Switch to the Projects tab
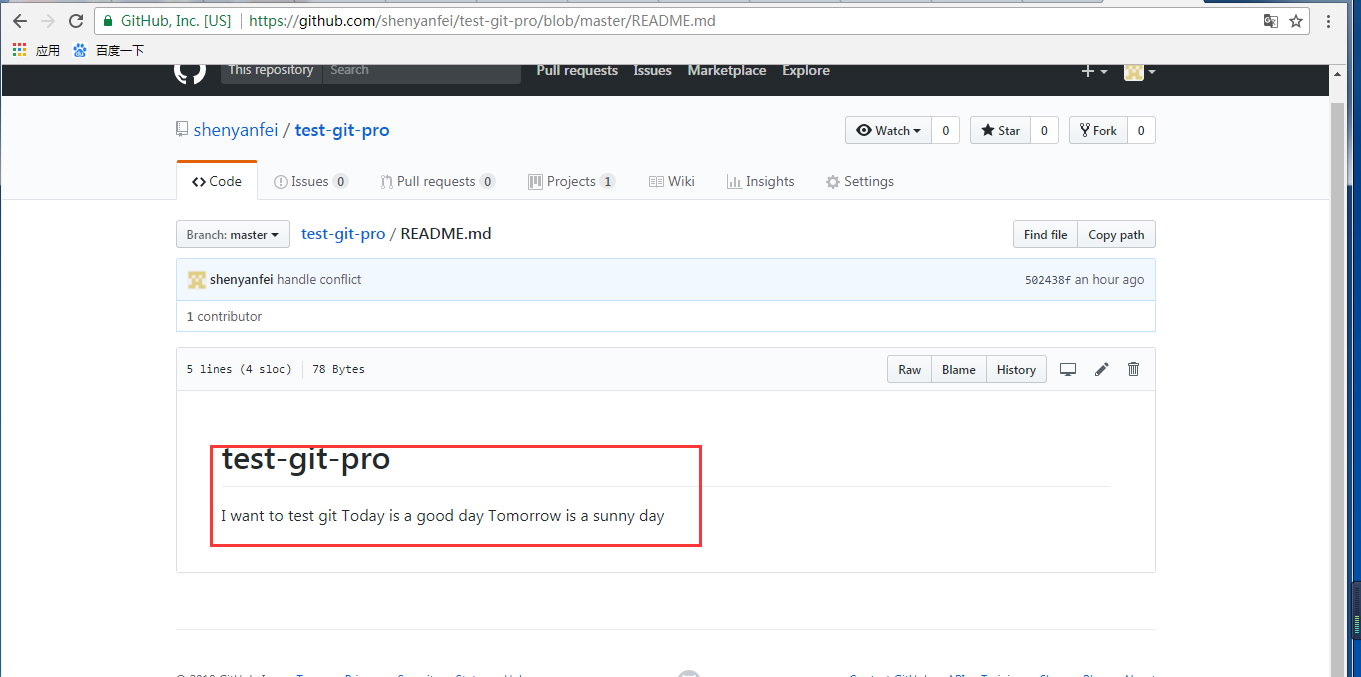The height and width of the screenshot is (677, 1361). click(572, 181)
